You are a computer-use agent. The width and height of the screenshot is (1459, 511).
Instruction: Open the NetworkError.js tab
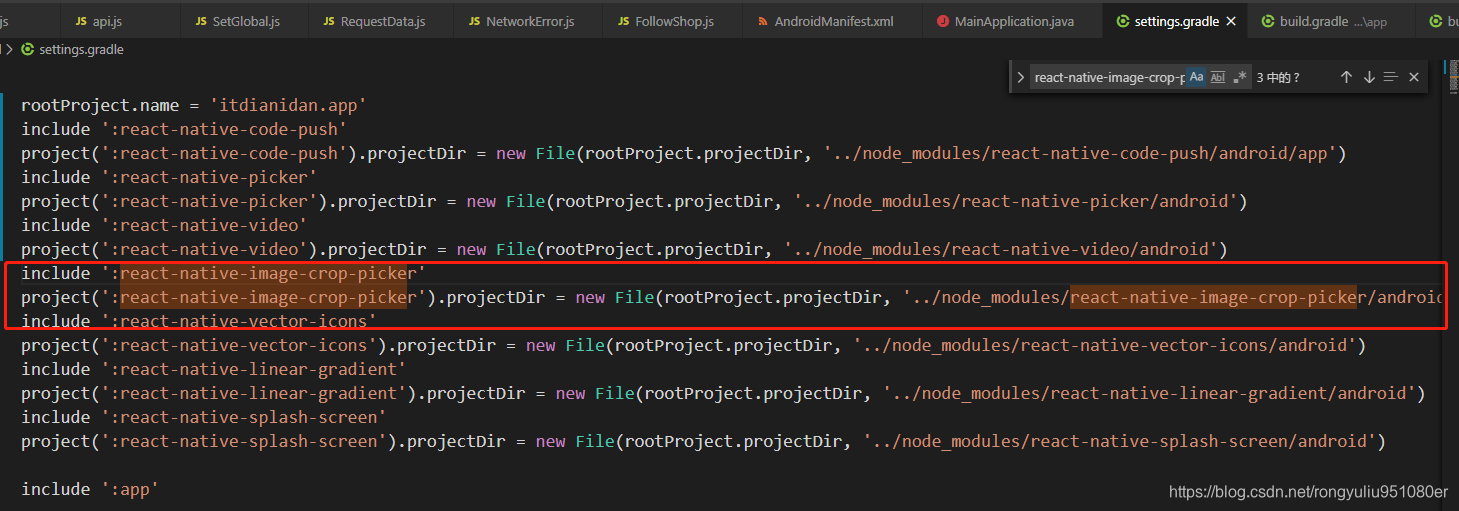pos(528,21)
